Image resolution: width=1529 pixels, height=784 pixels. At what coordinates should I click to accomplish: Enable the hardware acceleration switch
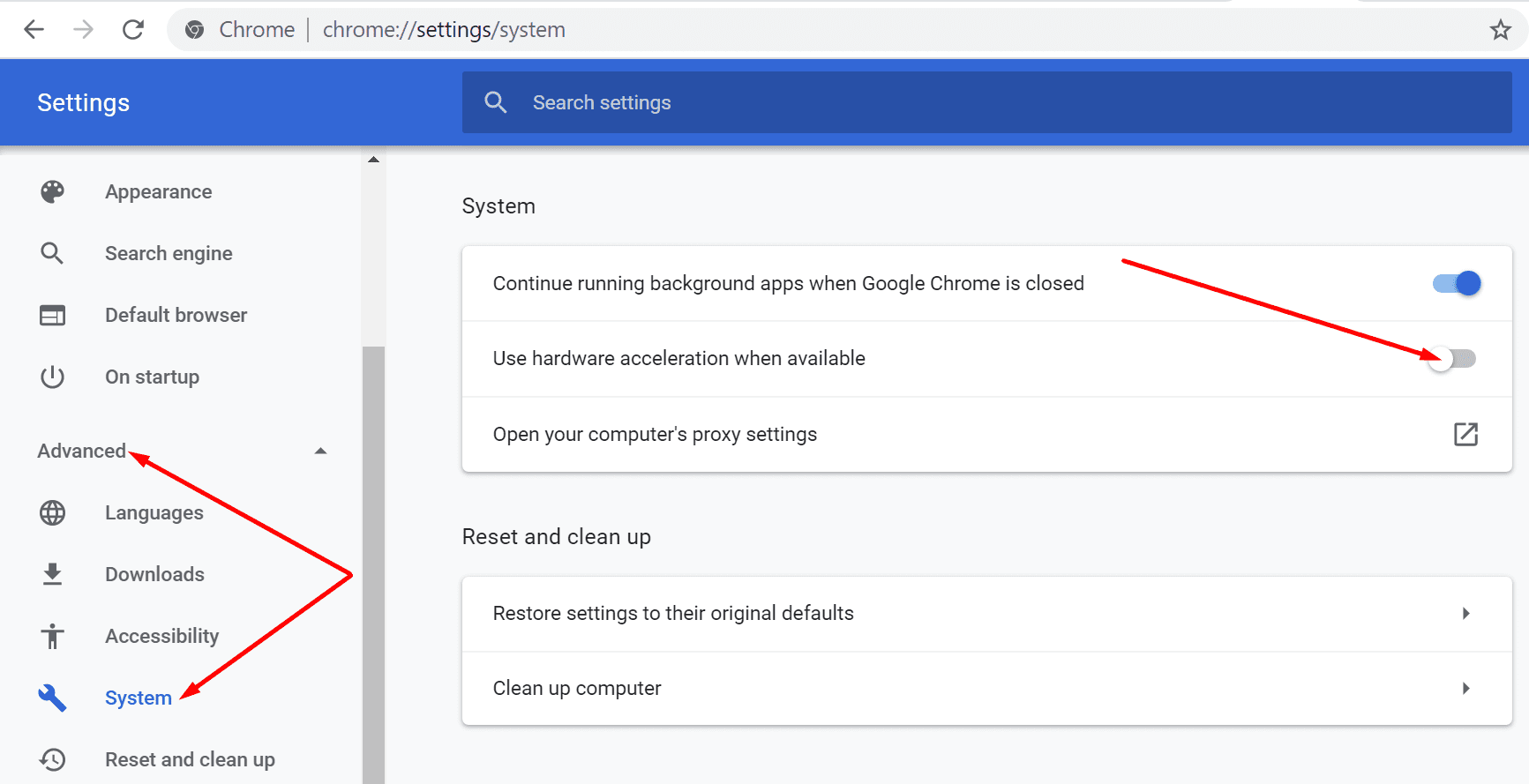coord(1452,359)
